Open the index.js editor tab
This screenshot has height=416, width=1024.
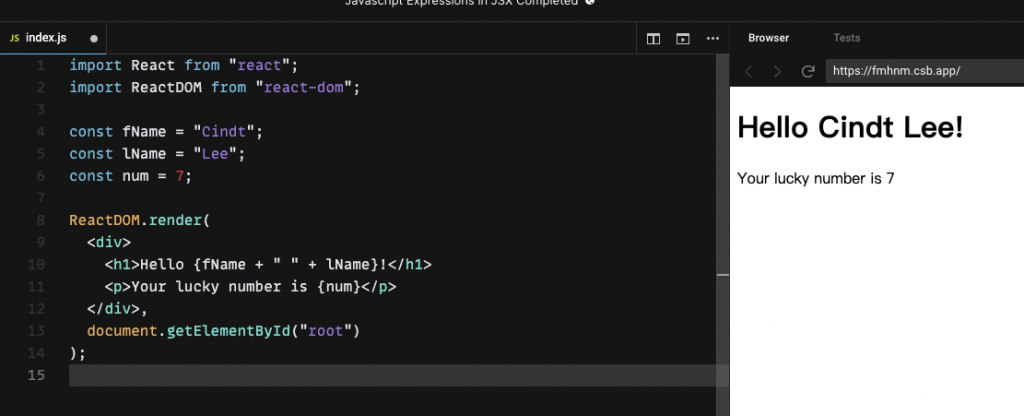click(53, 38)
